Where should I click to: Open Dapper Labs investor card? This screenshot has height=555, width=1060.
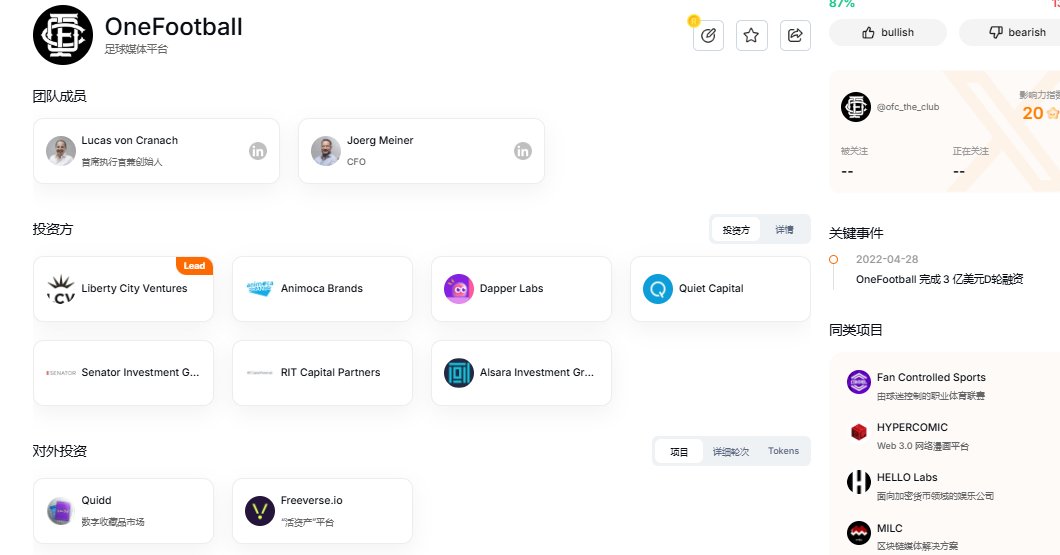click(521, 289)
